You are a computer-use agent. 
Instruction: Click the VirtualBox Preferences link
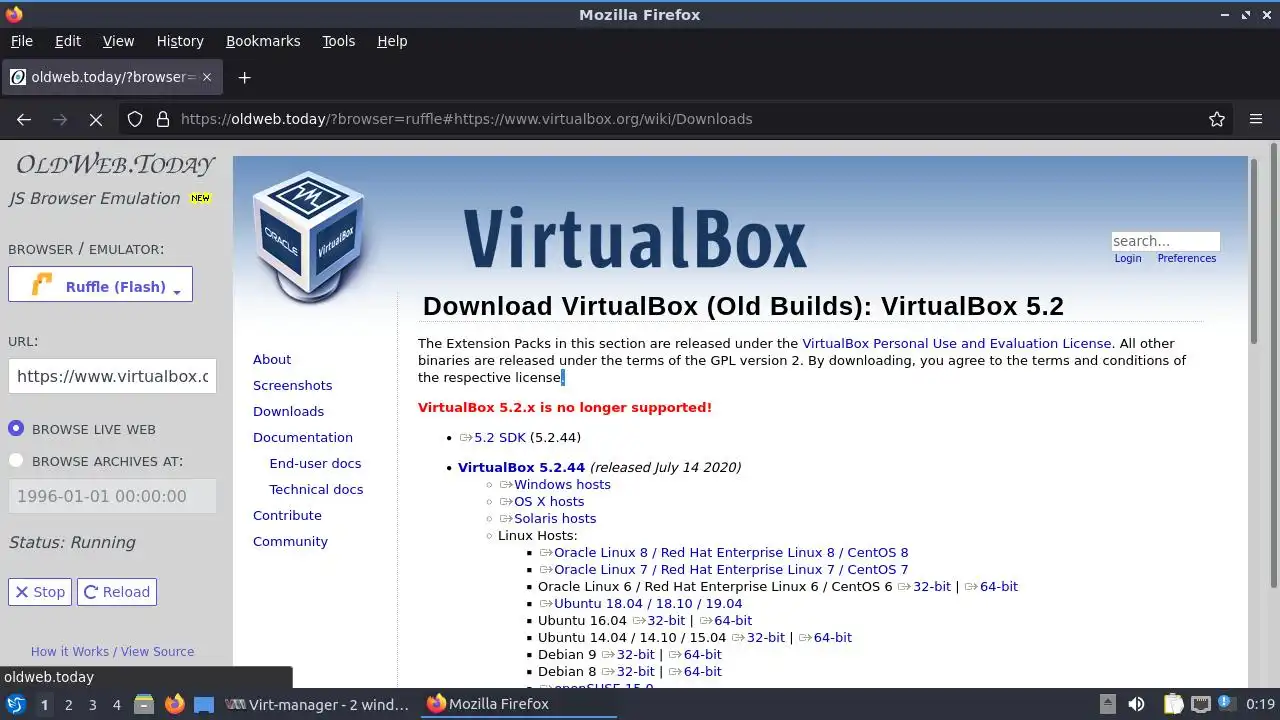(x=1187, y=258)
